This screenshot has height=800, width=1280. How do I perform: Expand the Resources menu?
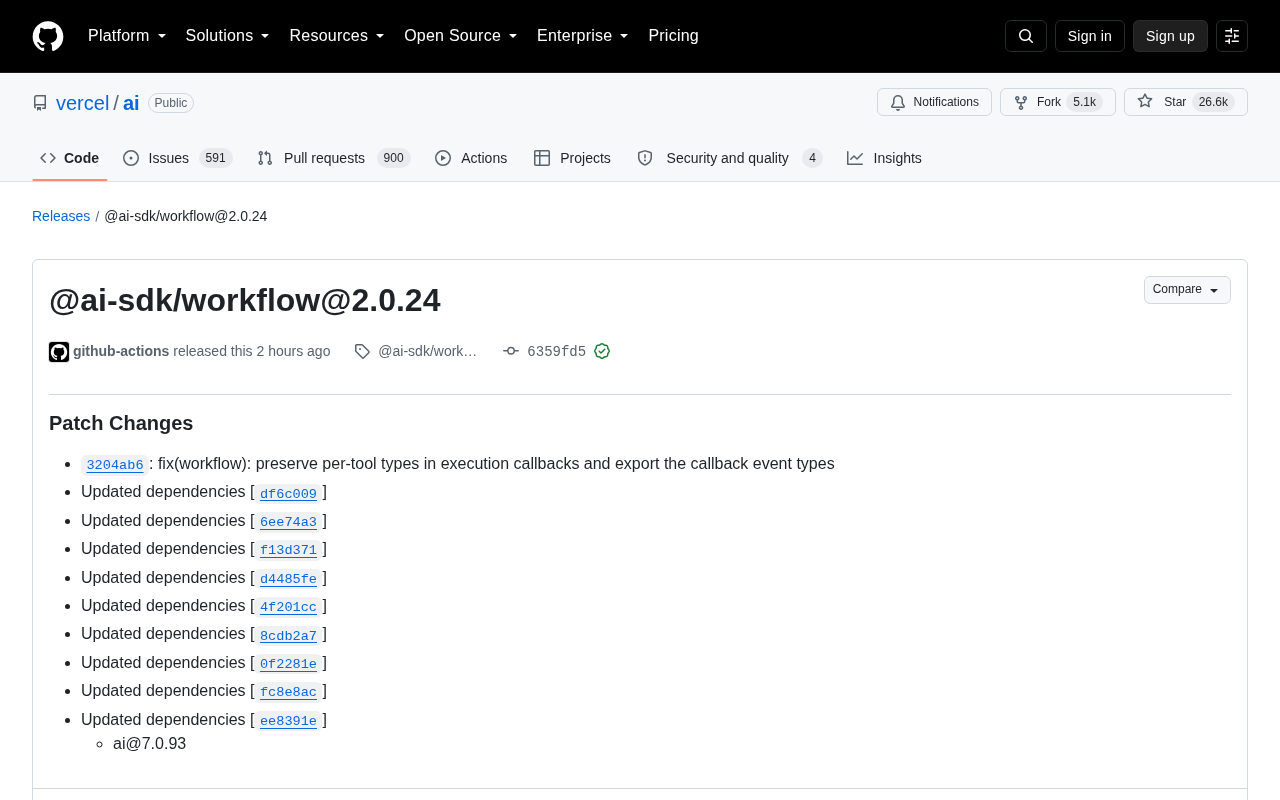click(337, 36)
